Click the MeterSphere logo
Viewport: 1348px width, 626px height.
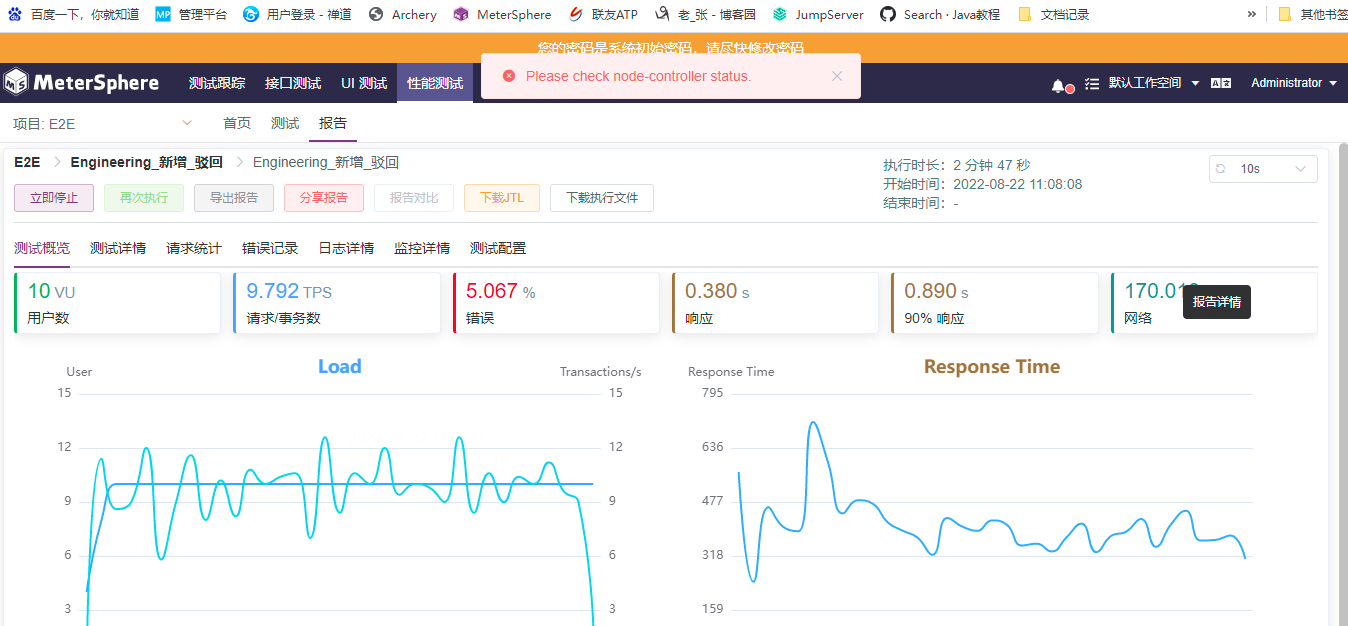tap(81, 82)
